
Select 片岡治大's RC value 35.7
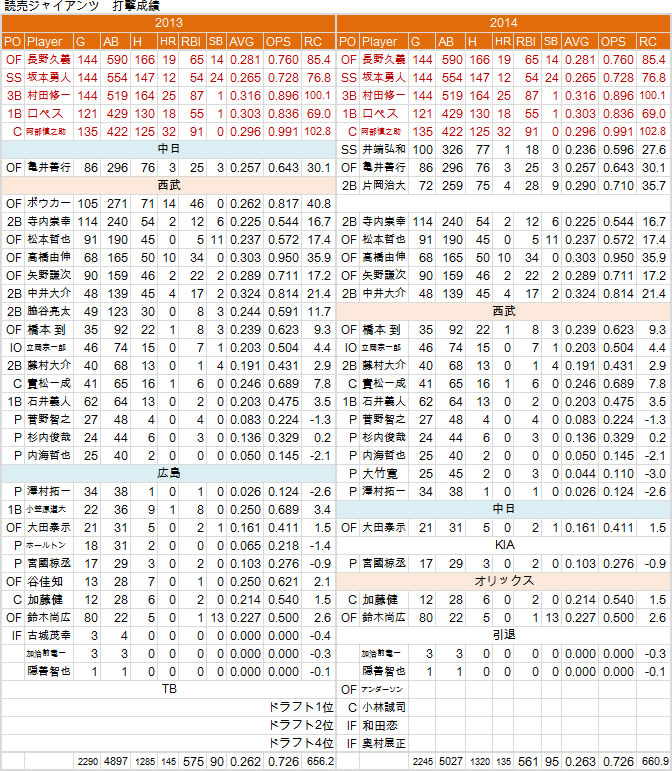tap(654, 186)
